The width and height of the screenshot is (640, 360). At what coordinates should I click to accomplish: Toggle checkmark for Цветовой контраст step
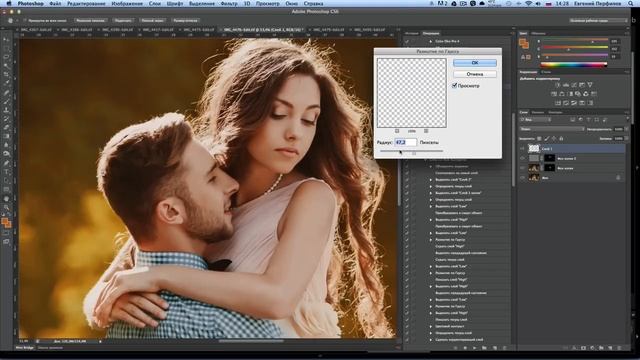(x=407, y=326)
